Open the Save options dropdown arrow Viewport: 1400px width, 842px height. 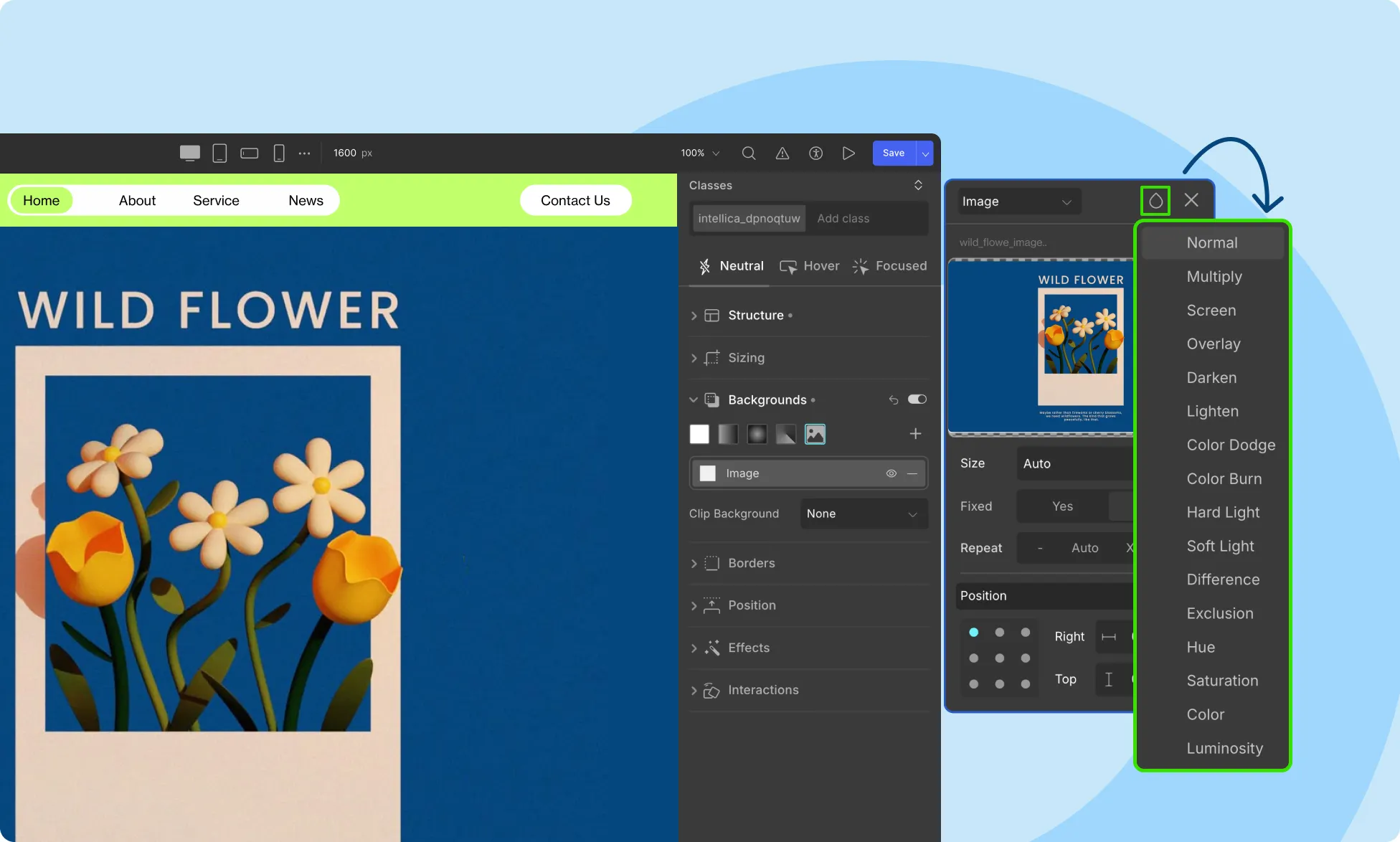(924, 153)
